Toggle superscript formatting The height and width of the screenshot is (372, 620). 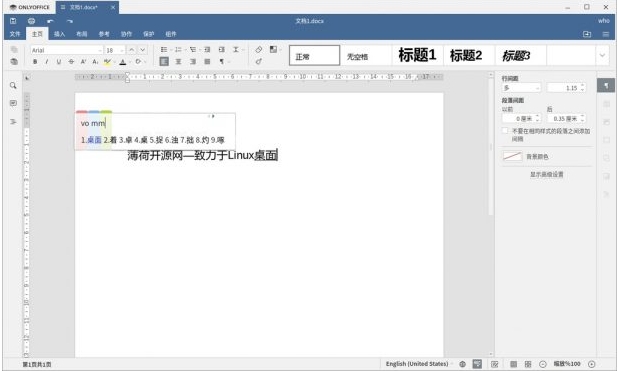[83, 62]
